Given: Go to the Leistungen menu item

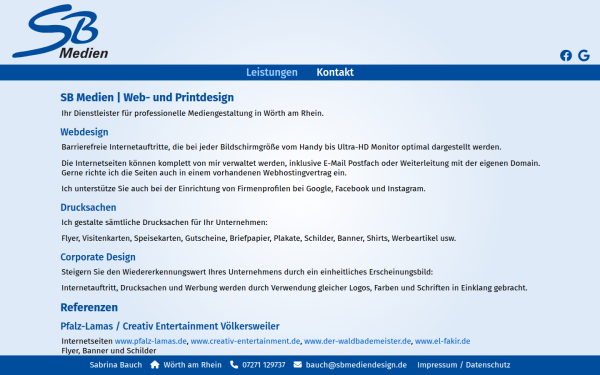Looking at the screenshot, I should (x=272, y=72).
